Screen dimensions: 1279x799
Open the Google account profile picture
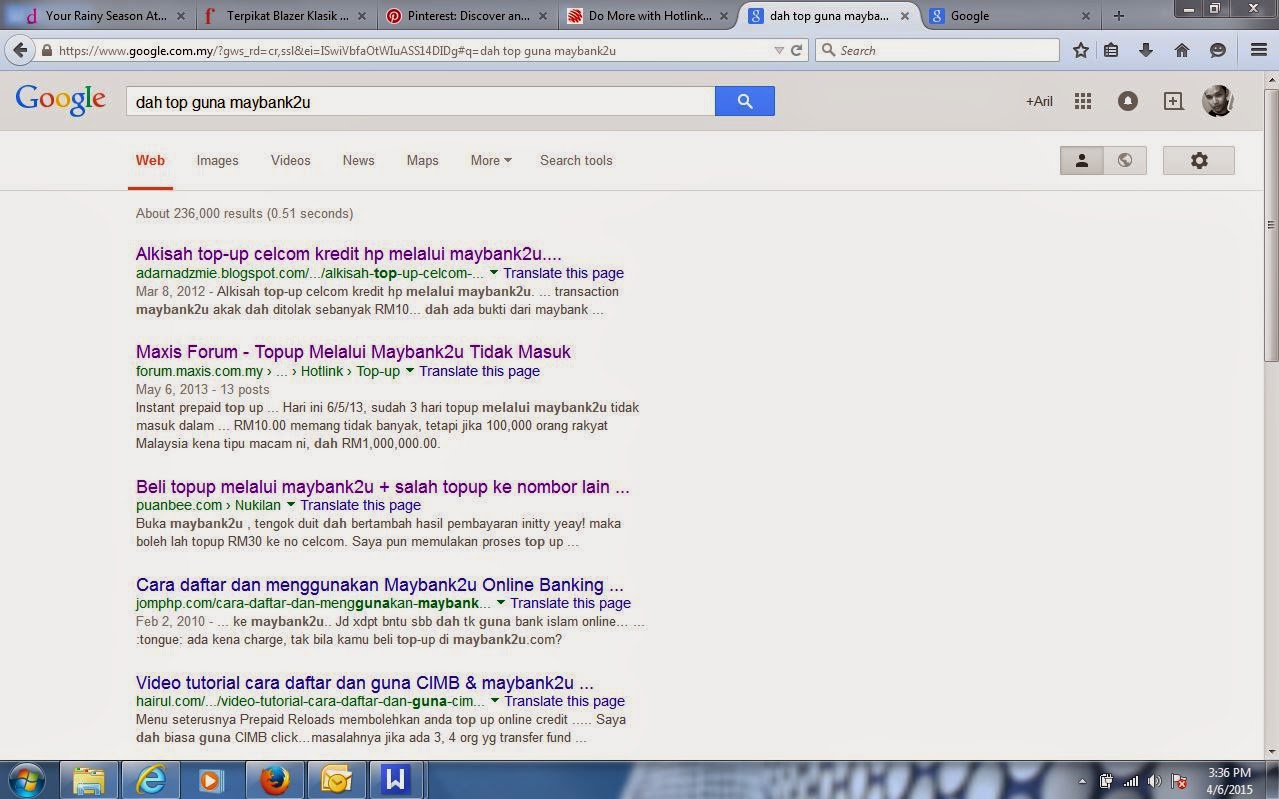pyautogui.click(x=1217, y=101)
